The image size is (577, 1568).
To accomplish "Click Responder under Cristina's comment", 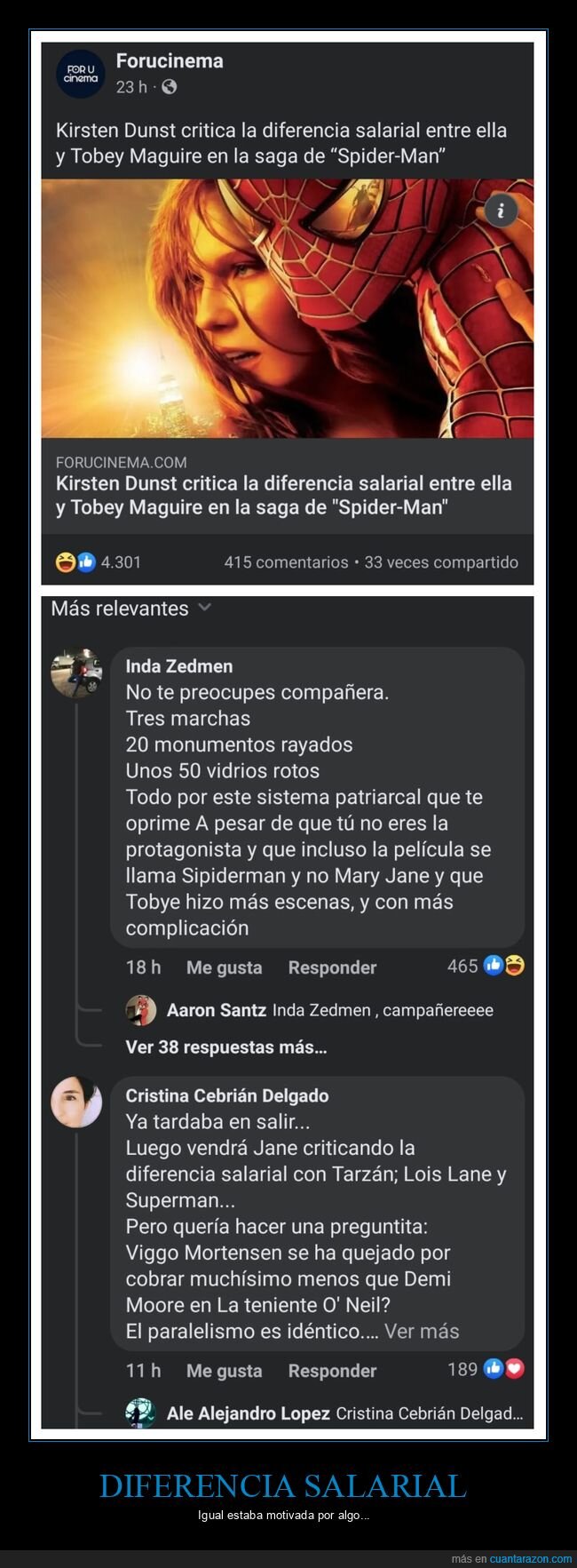I will point(331,1371).
